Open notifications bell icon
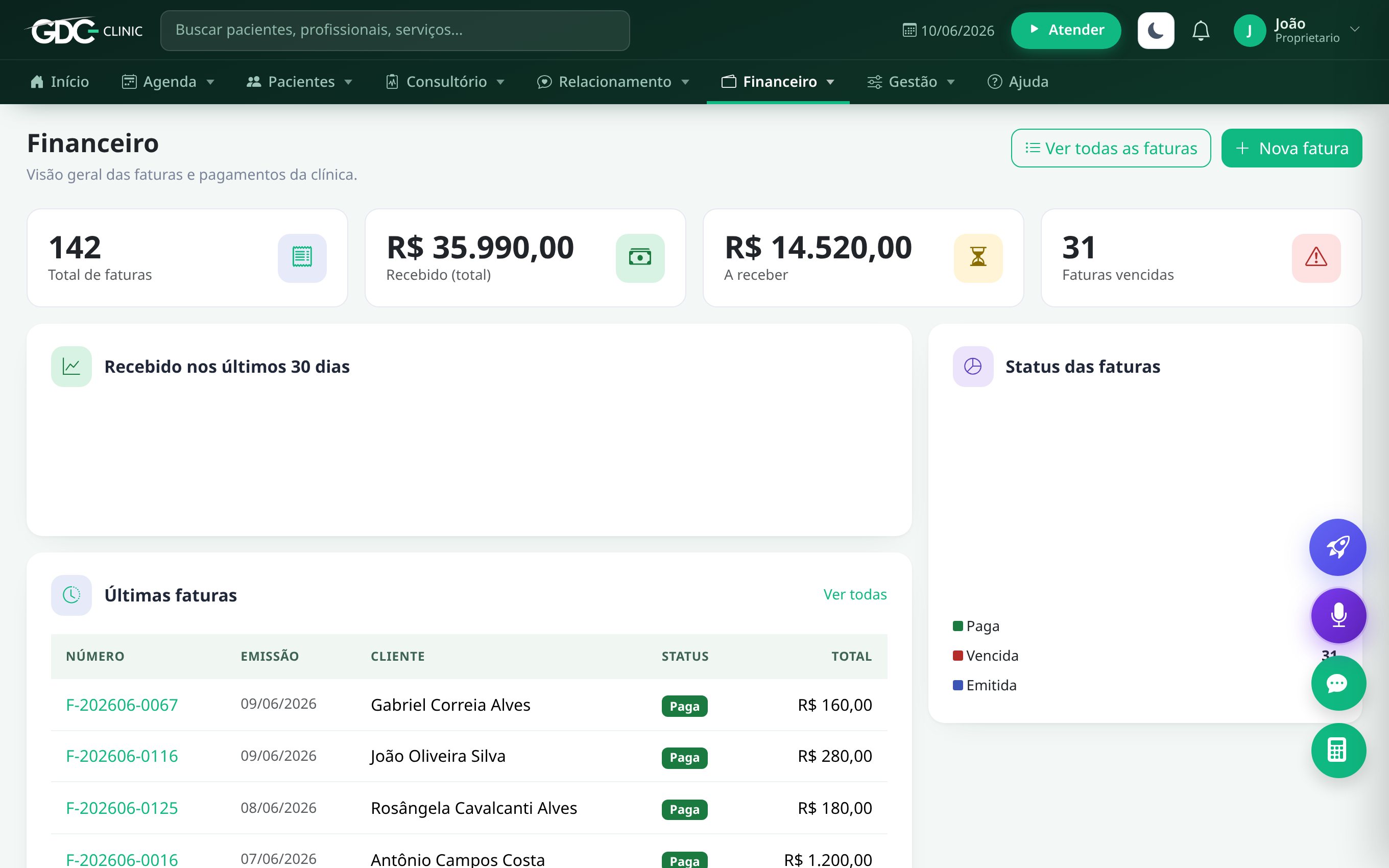The image size is (1389, 868). [1201, 30]
